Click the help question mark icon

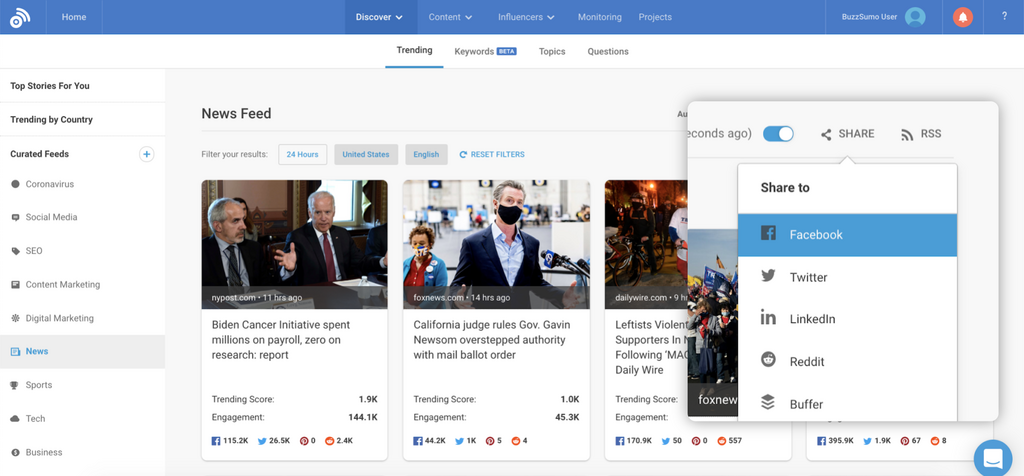(x=1004, y=17)
